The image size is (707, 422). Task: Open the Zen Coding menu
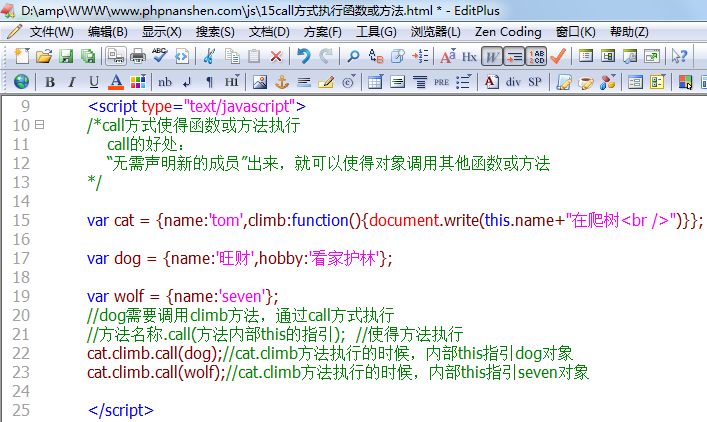tap(510, 31)
